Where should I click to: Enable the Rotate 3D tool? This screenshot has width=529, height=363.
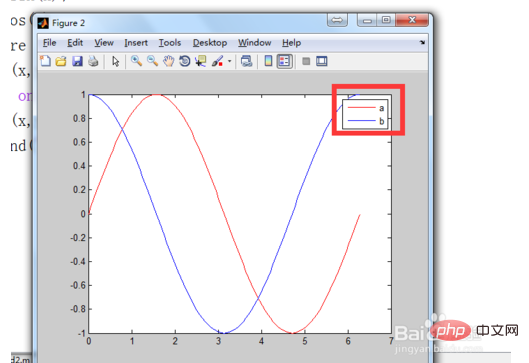coord(185,61)
